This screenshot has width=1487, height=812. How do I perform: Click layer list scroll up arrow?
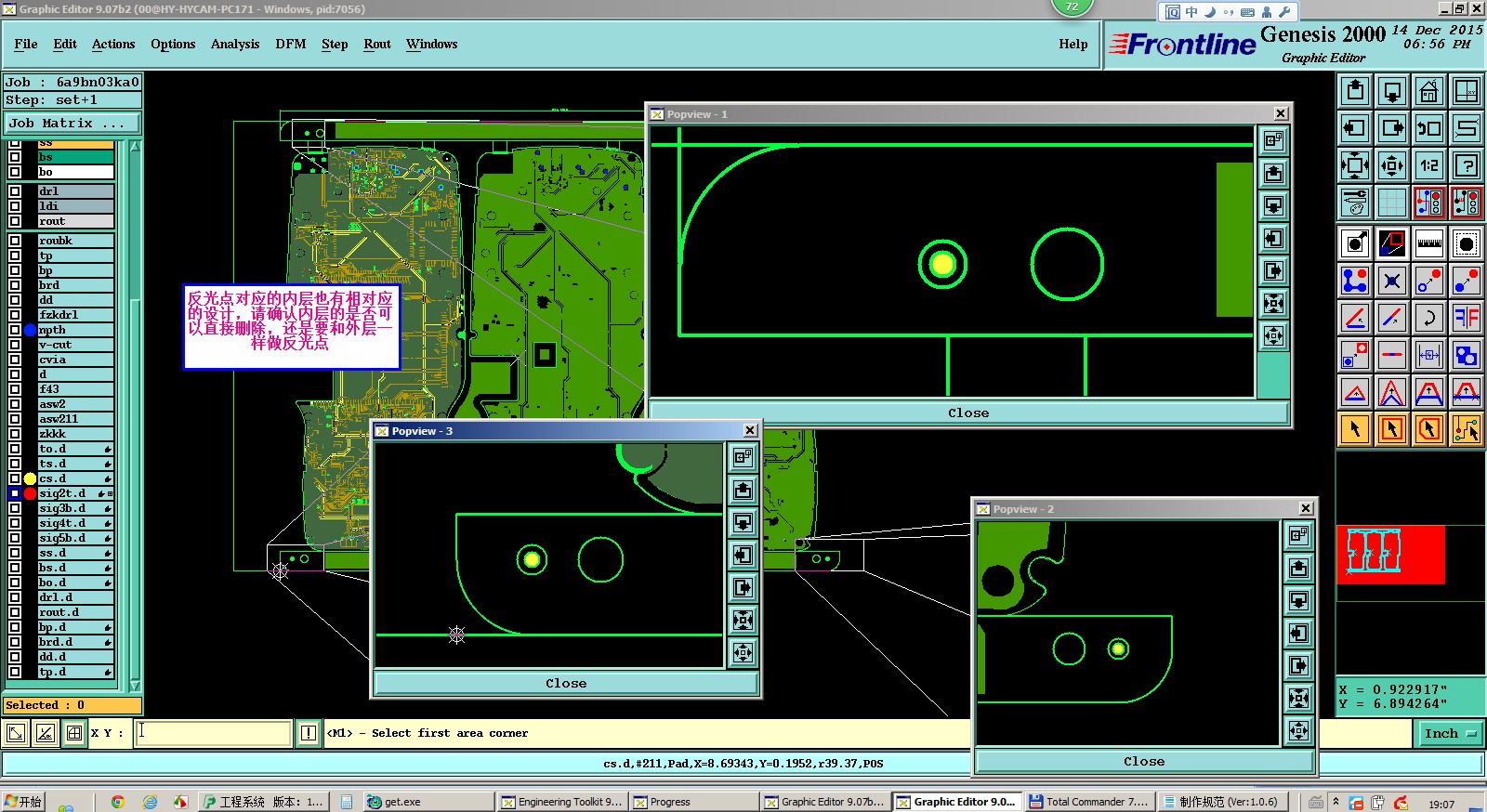(x=135, y=147)
